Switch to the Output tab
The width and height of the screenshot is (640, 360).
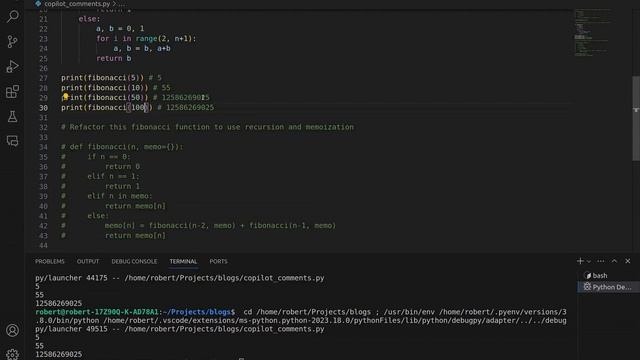pos(88,261)
